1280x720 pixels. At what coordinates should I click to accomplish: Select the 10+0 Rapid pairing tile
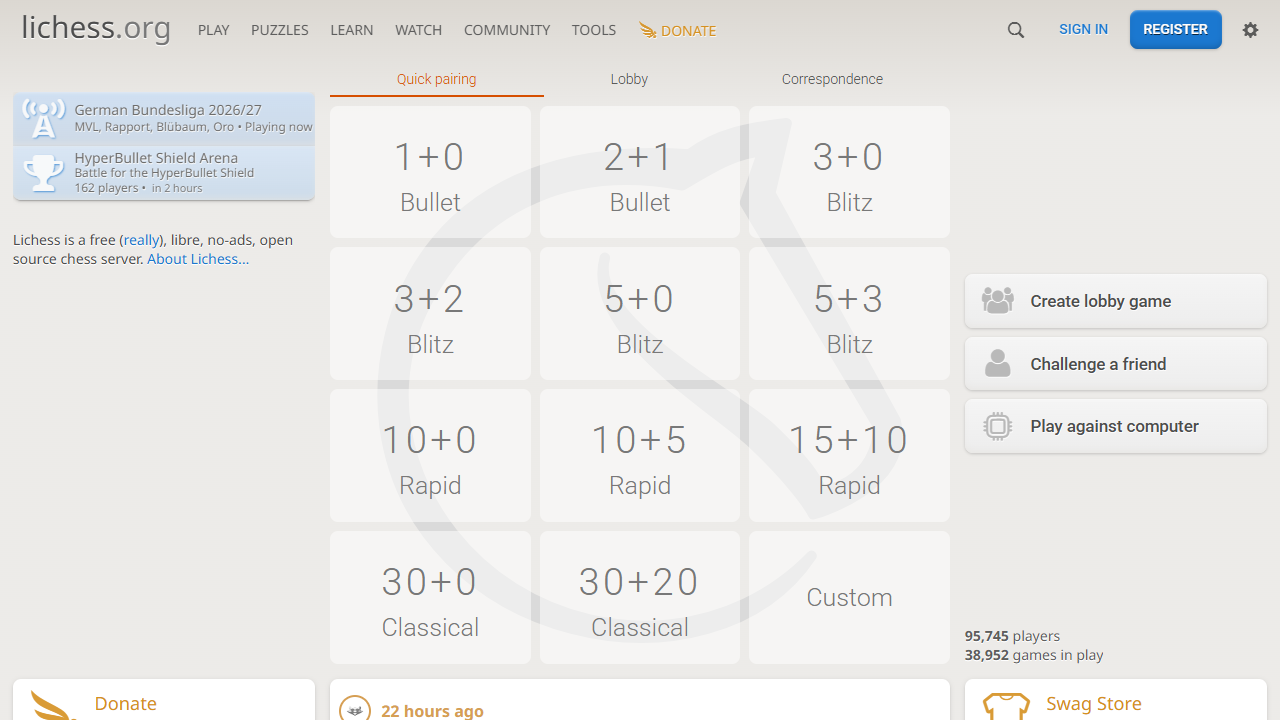coord(430,456)
